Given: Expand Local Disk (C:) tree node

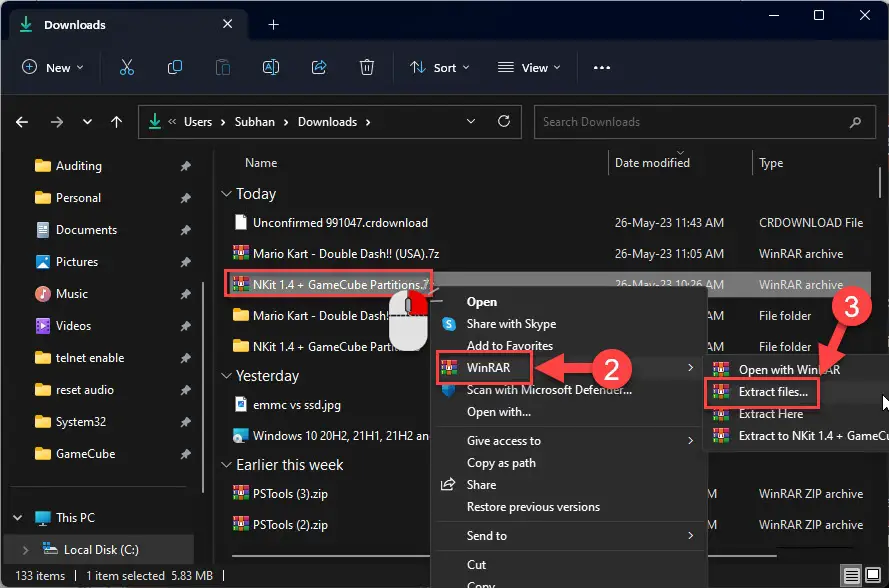Looking at the screenshot, I should (x=25, y=549).
